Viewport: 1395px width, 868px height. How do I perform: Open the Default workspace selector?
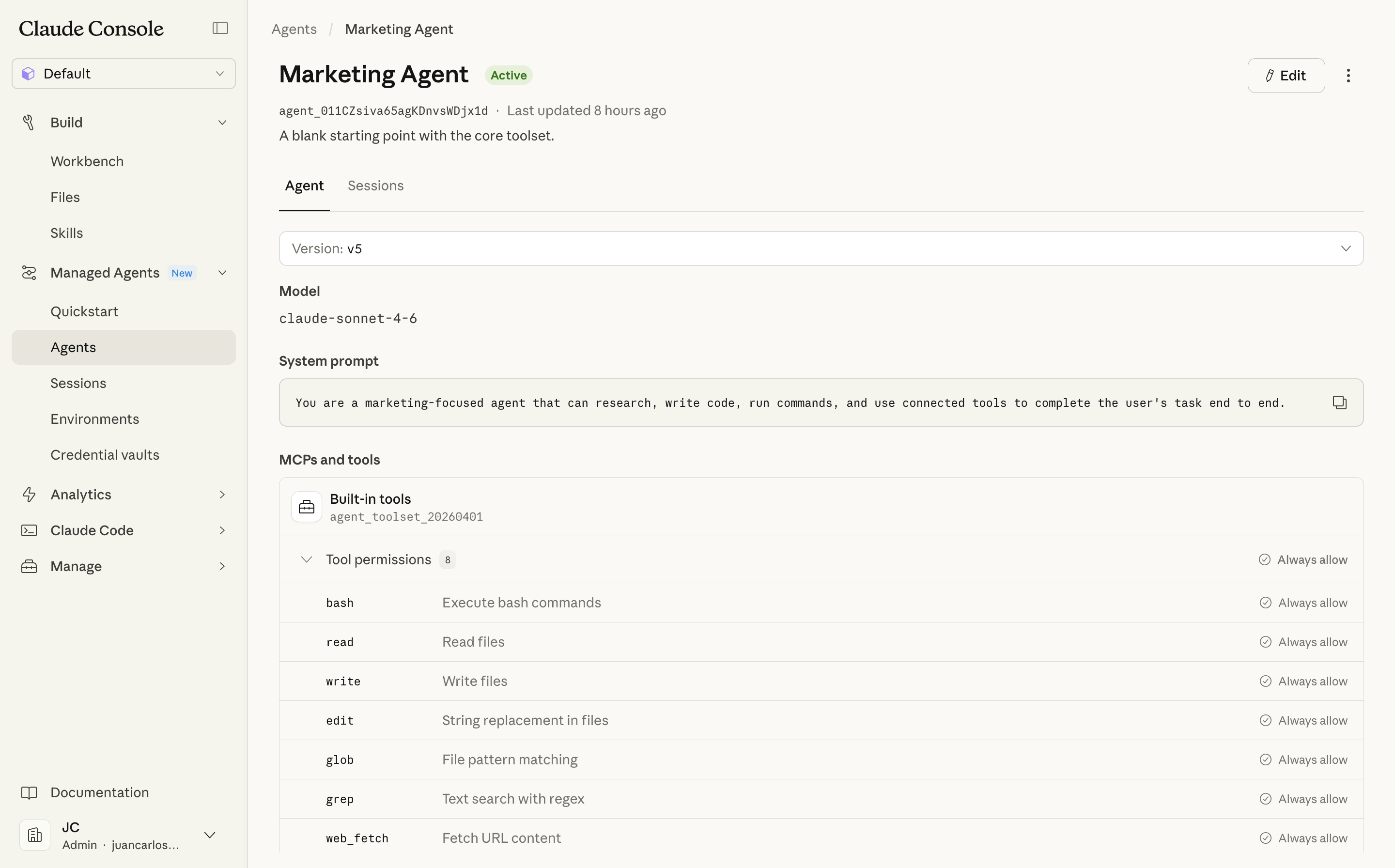click(123, 73)
